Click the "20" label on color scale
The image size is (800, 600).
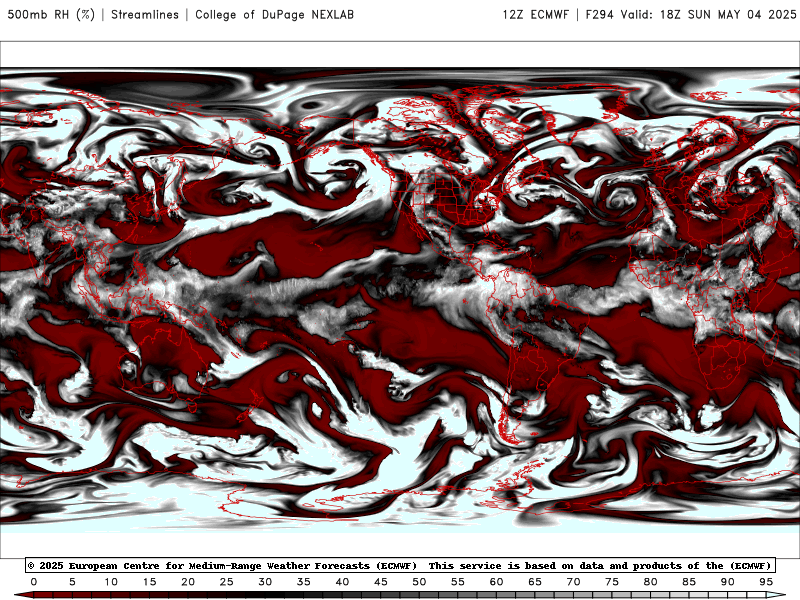(x=188, y=582)
